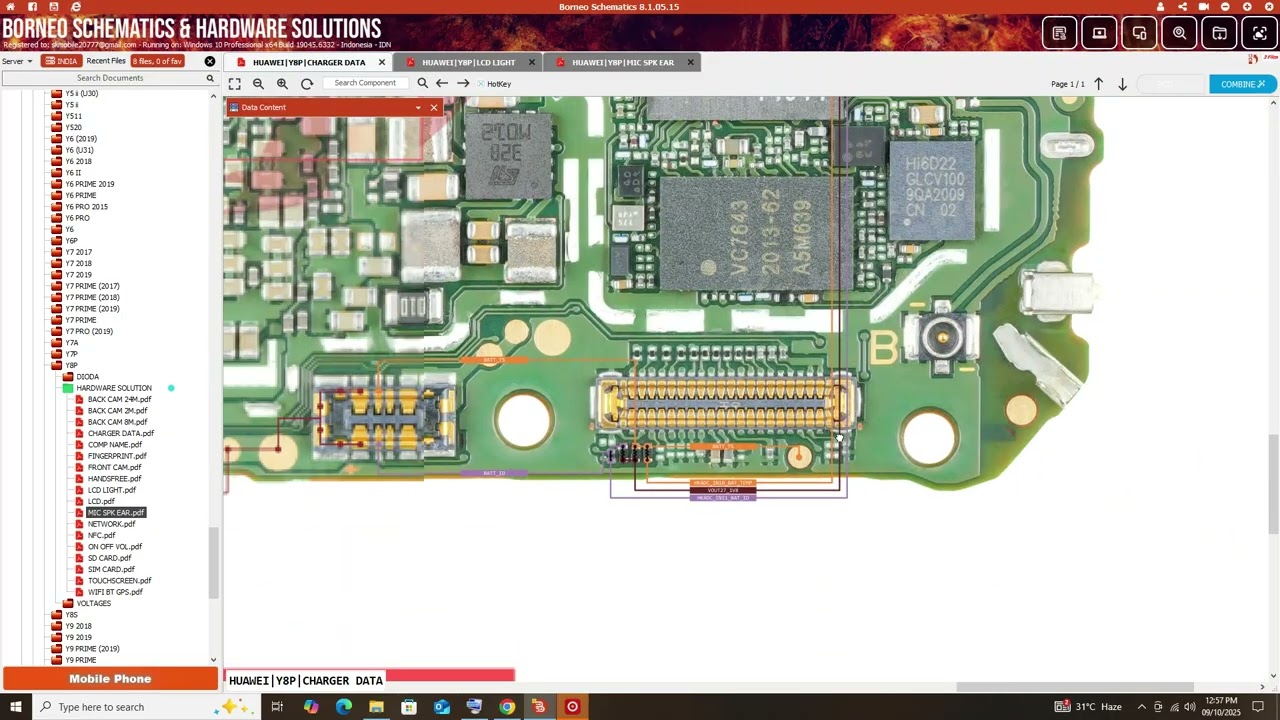Click the component search magnifier icon
This screenshot has width=1280, height=720.
[x=422, y=83]
